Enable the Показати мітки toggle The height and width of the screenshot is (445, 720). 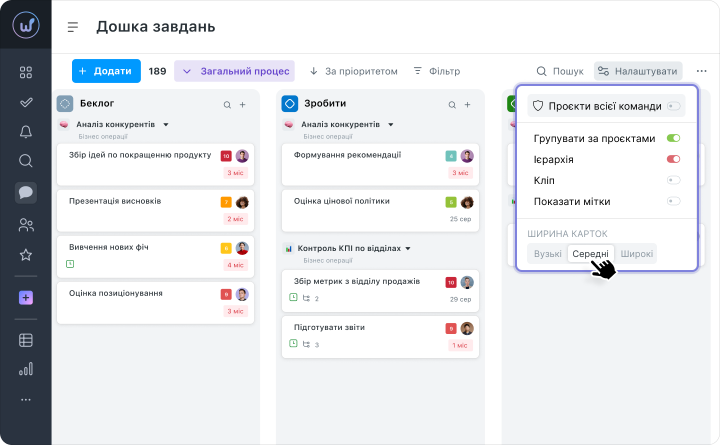coord(673,201)
